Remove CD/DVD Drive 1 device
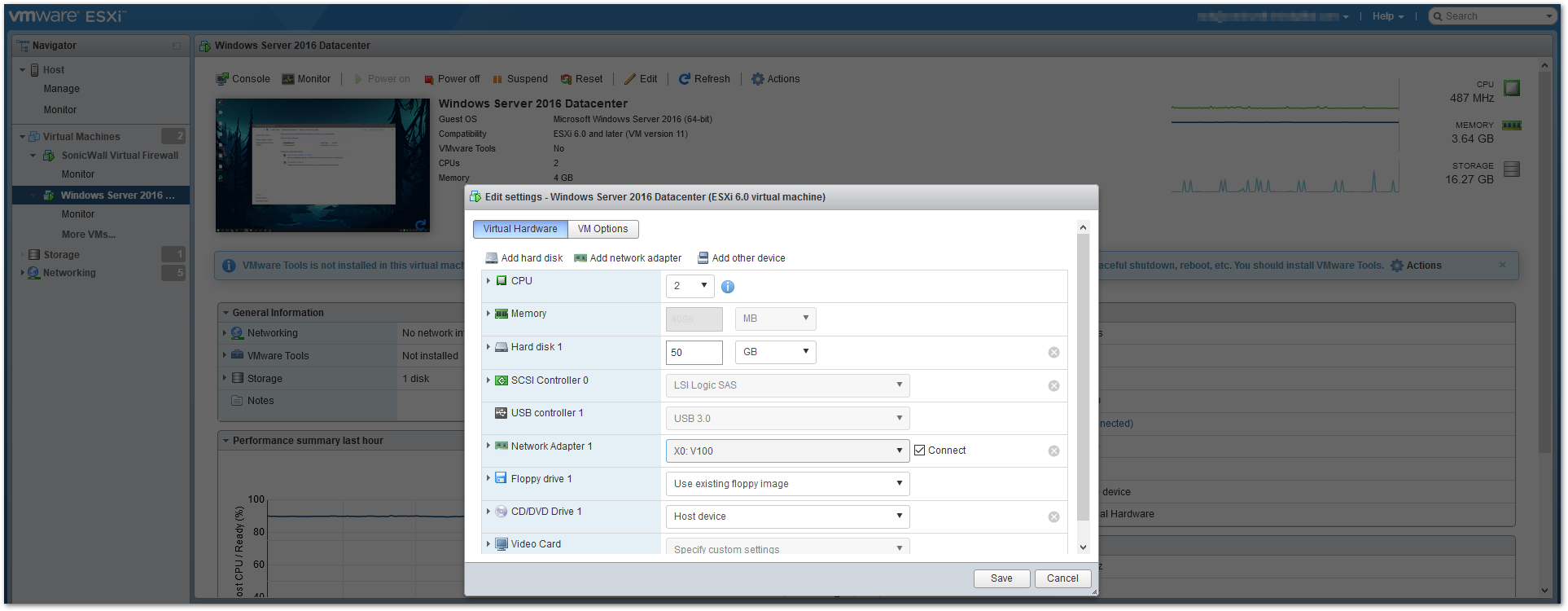Image resolution: width=1568 pixels, height=611 pixels. (1053, 517)
